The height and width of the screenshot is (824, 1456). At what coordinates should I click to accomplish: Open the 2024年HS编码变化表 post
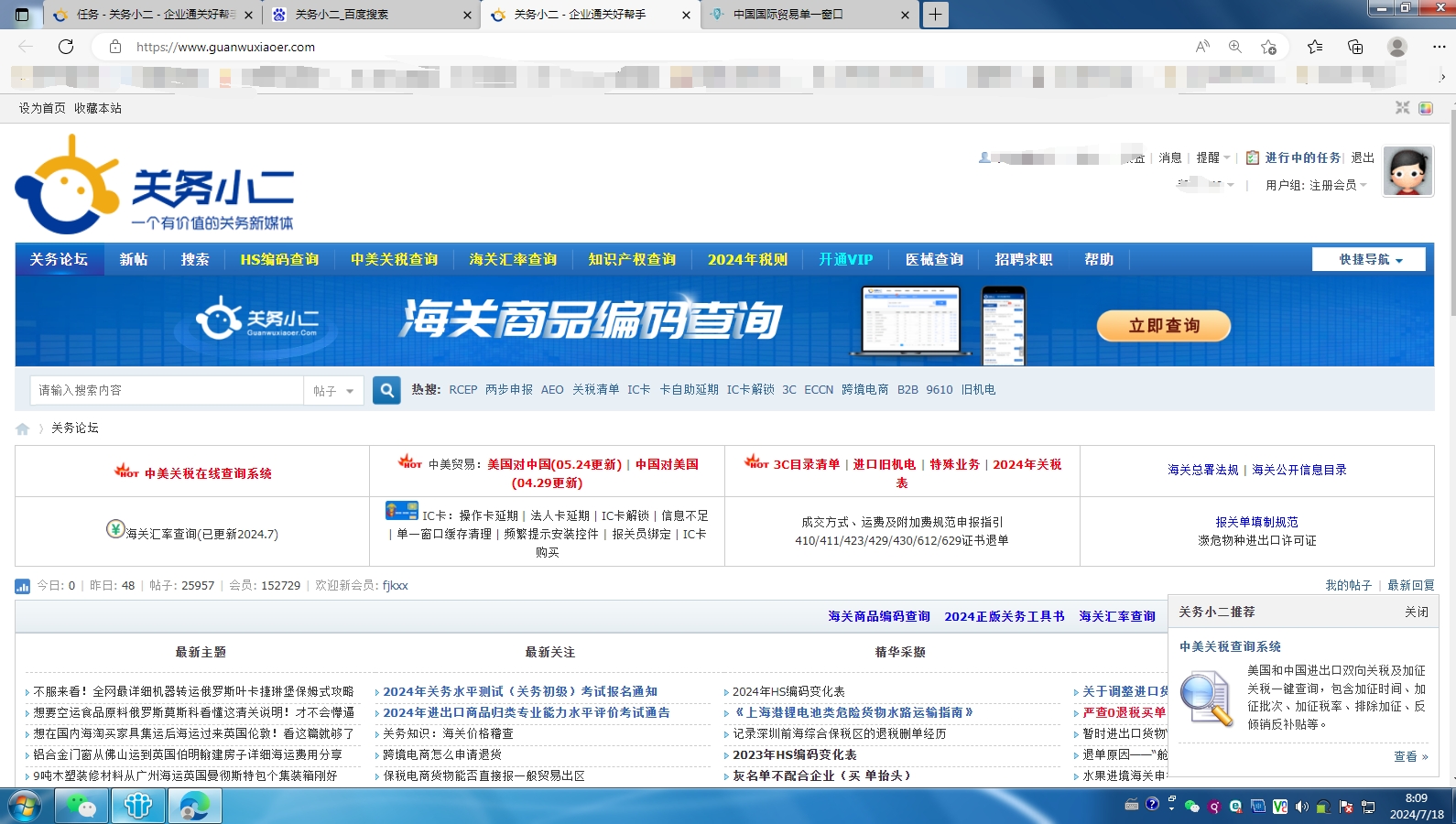pos(788,691)
